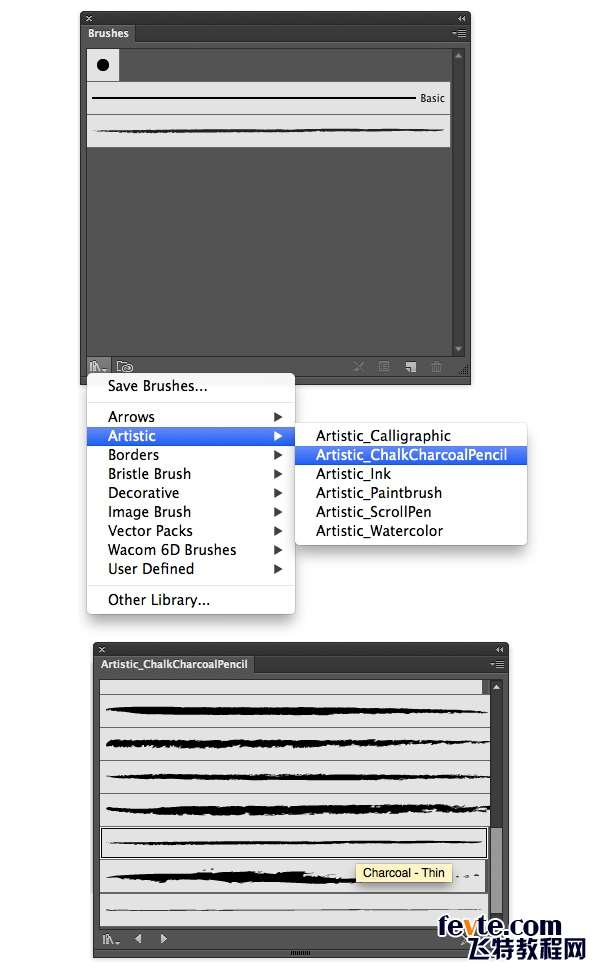Choose Artistic_ScrollPen library
Image resolution: width=600 pixels, height=974 pixels.
[411, 512]
